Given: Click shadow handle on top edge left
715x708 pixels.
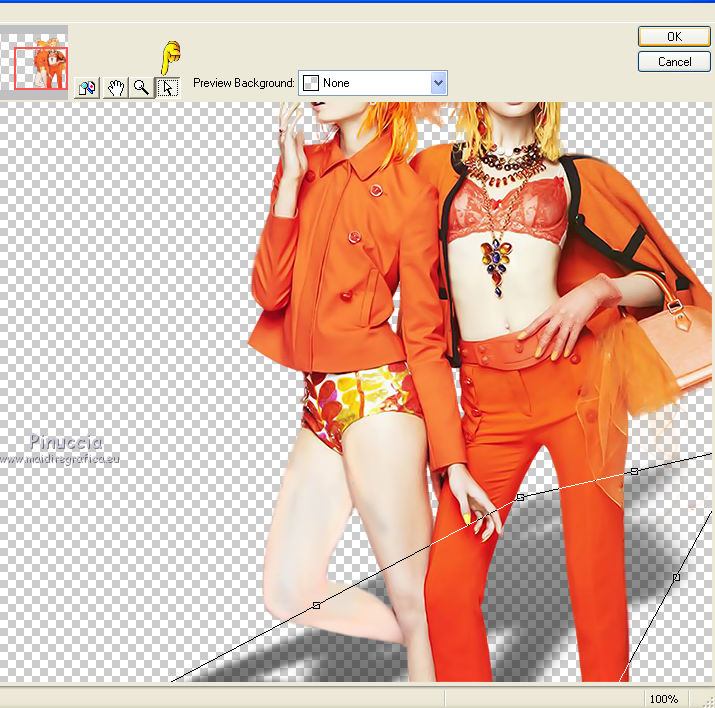Looking at the screenshot, I should pos(520,497).
